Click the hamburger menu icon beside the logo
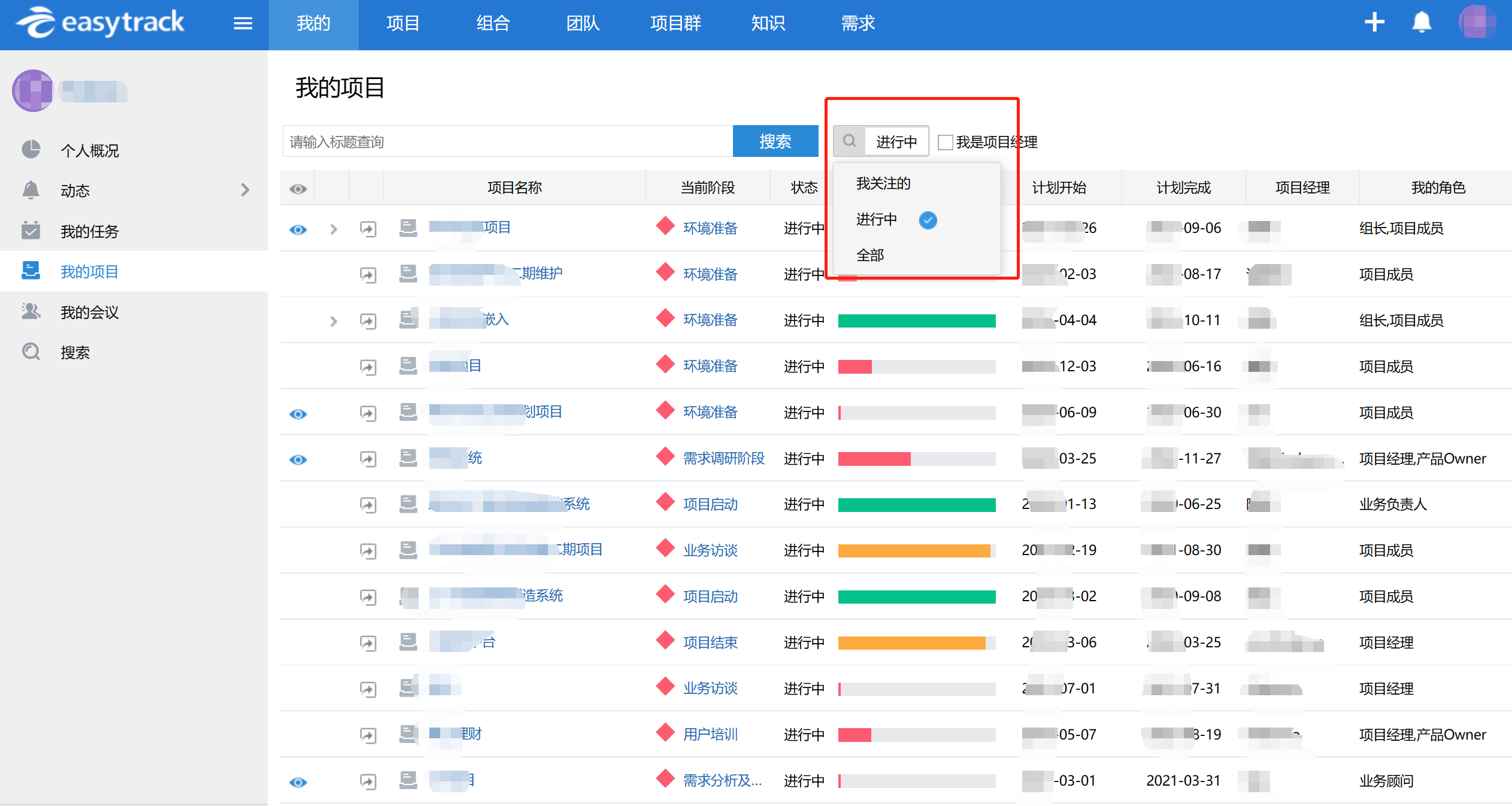 pos(243,23)
